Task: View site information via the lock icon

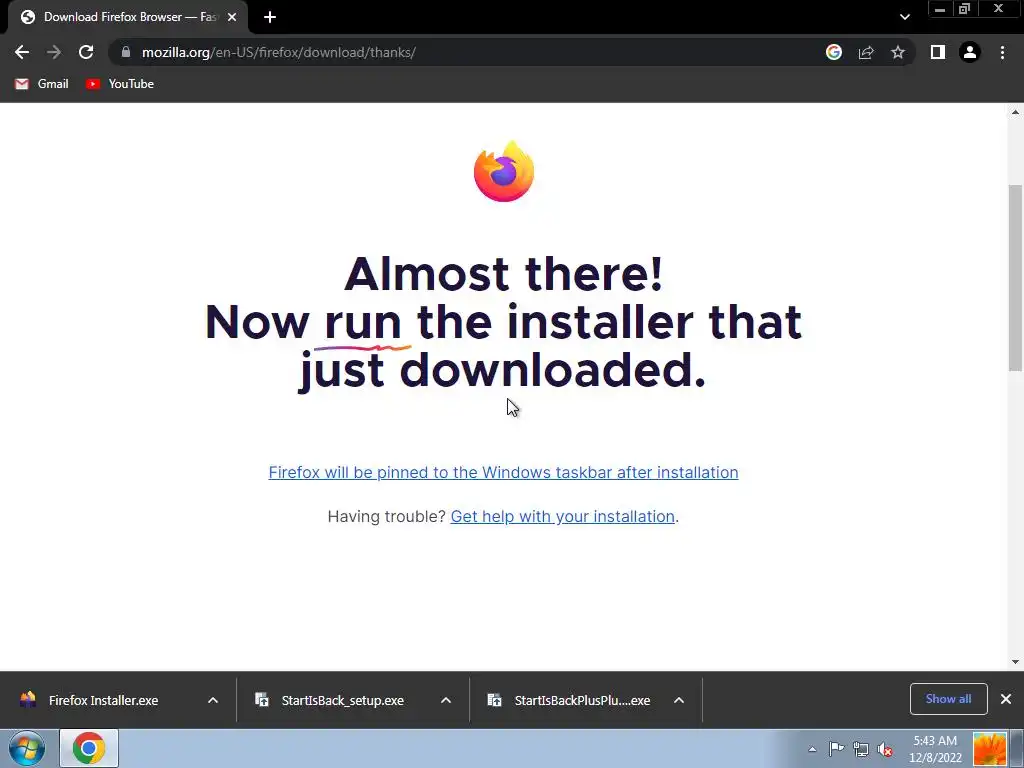Action: pos(126,52)
